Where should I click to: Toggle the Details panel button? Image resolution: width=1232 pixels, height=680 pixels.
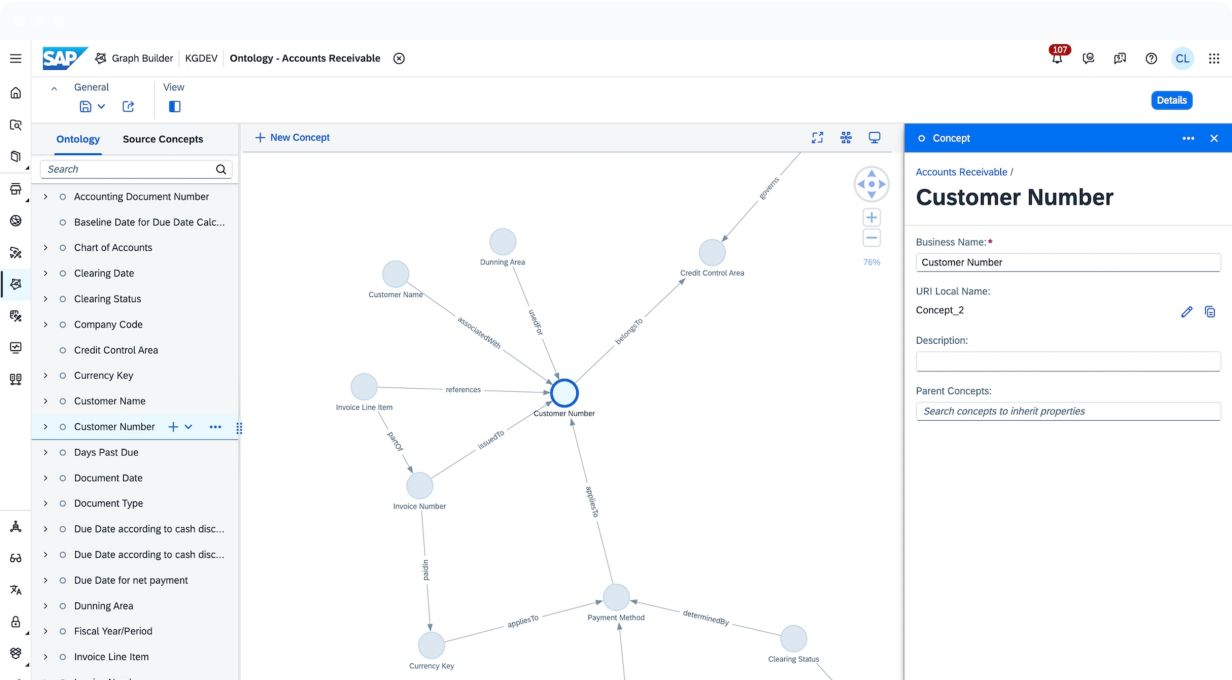(1171, 100)
